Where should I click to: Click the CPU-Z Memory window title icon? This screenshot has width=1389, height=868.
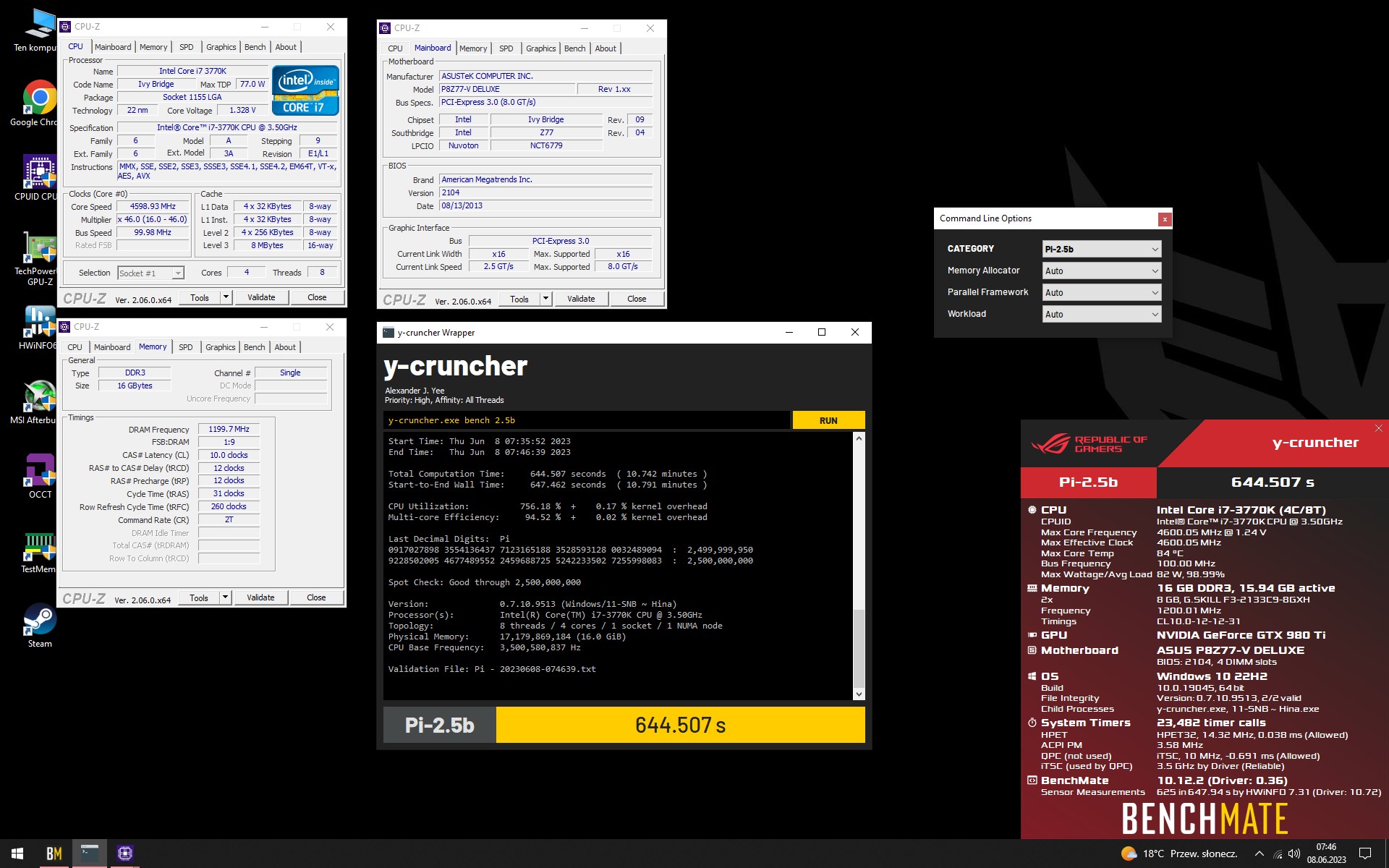(64, 327)
